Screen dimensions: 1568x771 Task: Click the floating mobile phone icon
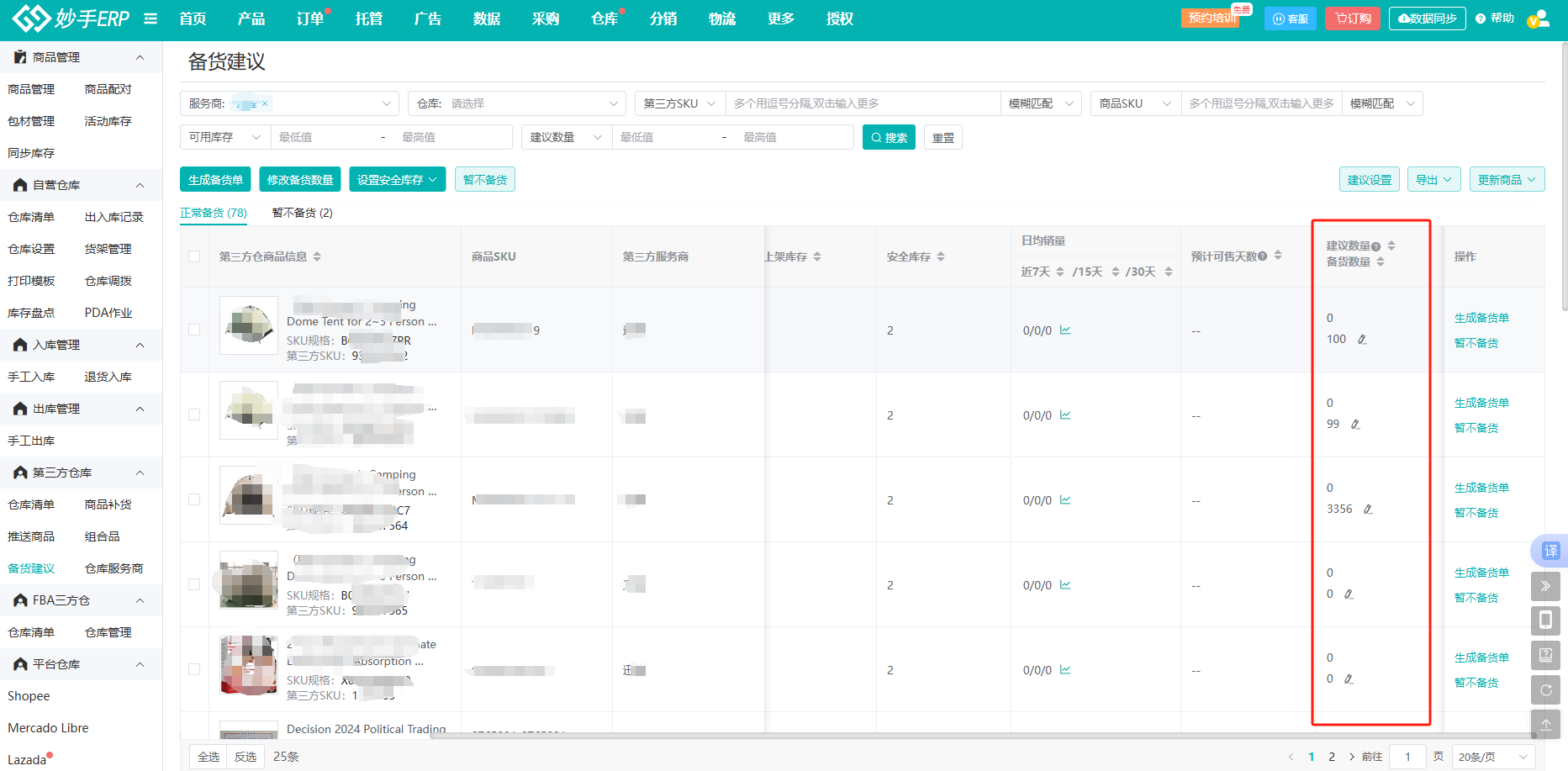(x=1545, y=620)
